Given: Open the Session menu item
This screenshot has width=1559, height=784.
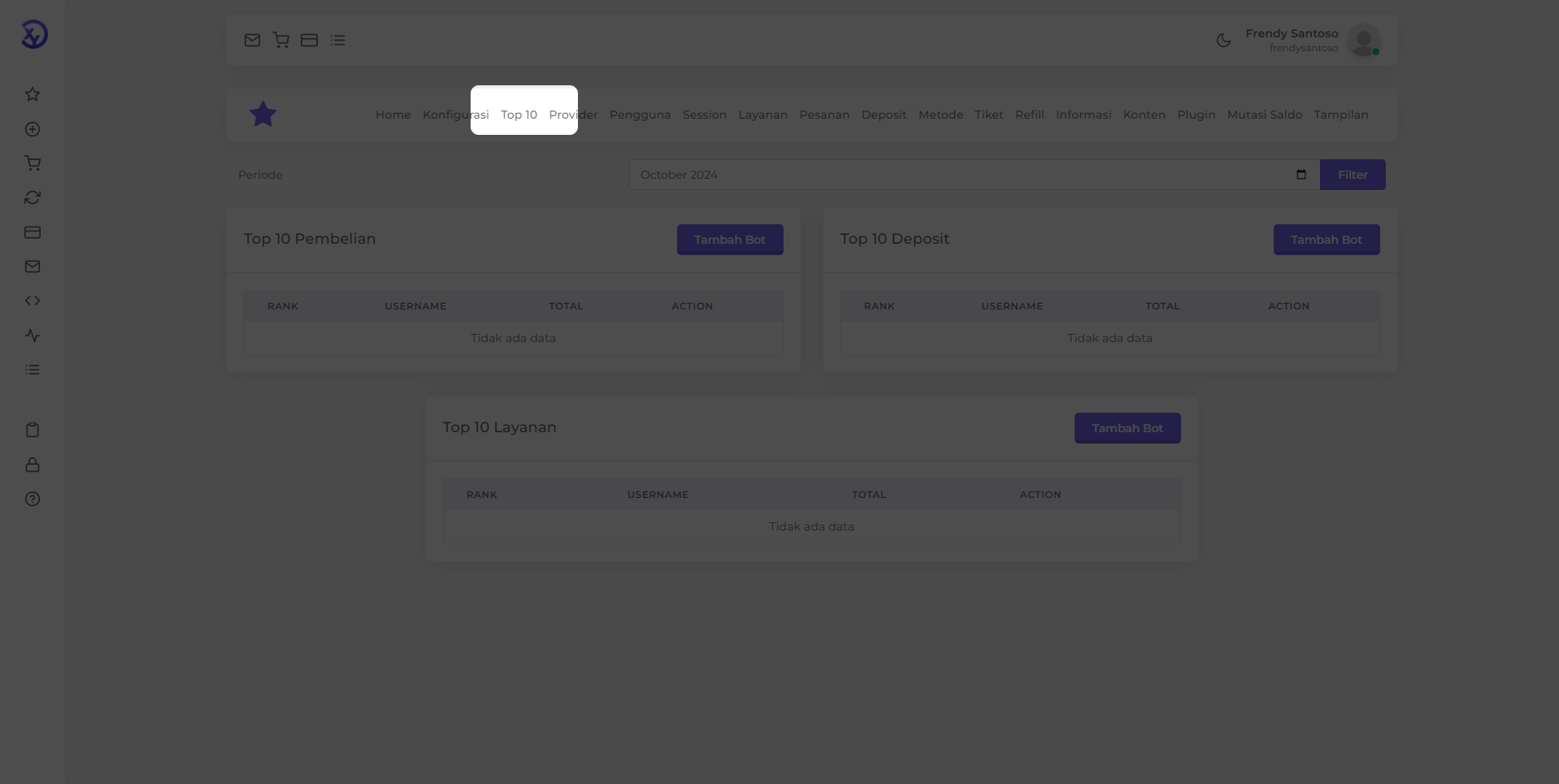Looking at the screenshot, I should click(705, 115).
